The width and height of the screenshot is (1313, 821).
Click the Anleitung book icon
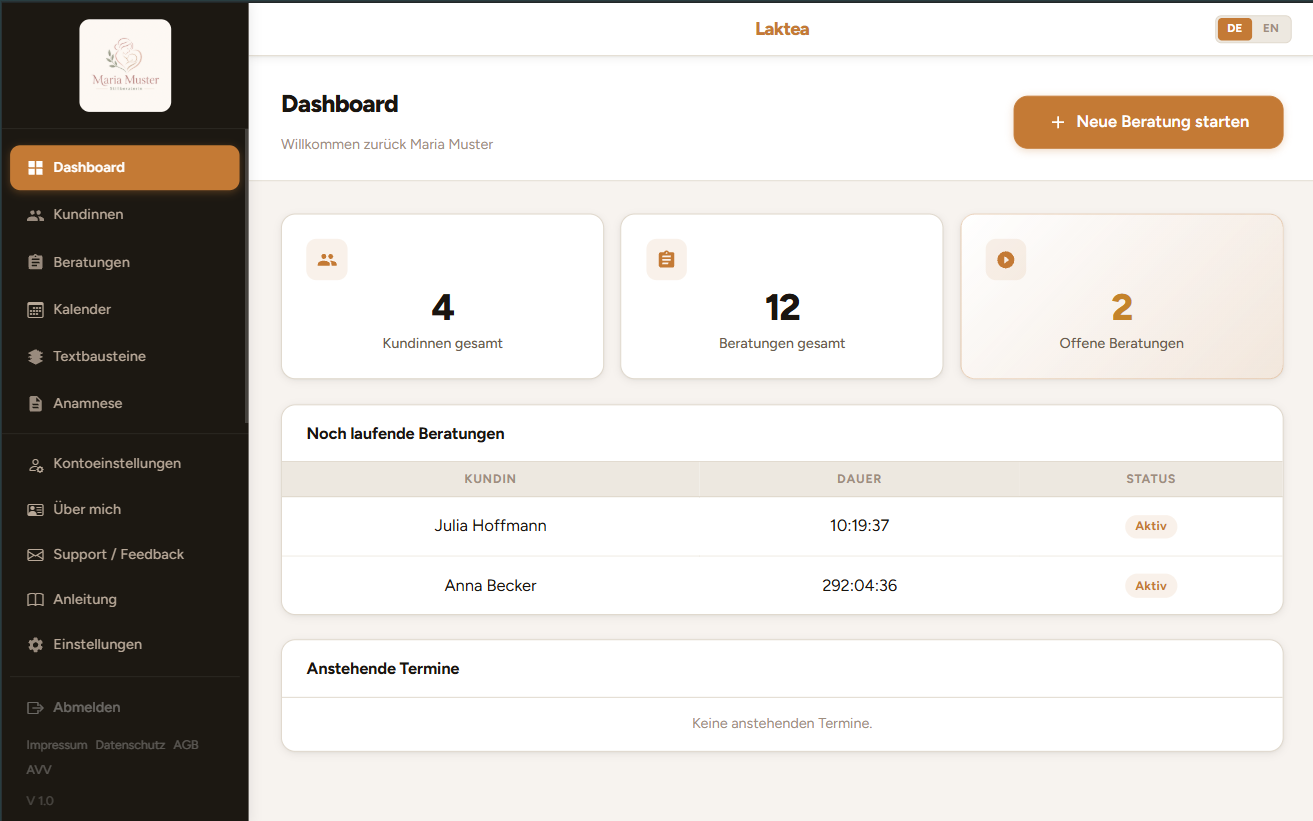[36, 600]
